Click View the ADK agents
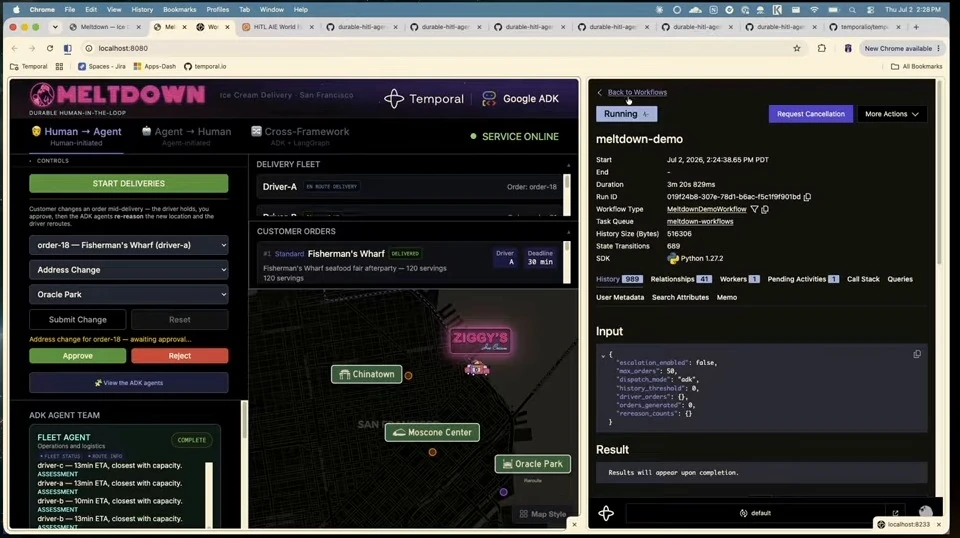This screenshot has height=538, width=960. [129, 383]
